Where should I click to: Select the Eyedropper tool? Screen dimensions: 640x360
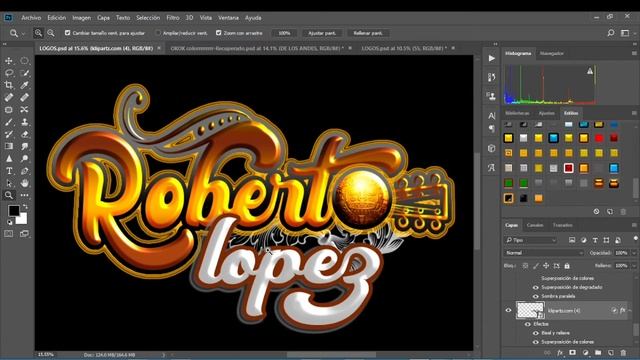pyautogui.click(x=24, y=85)
